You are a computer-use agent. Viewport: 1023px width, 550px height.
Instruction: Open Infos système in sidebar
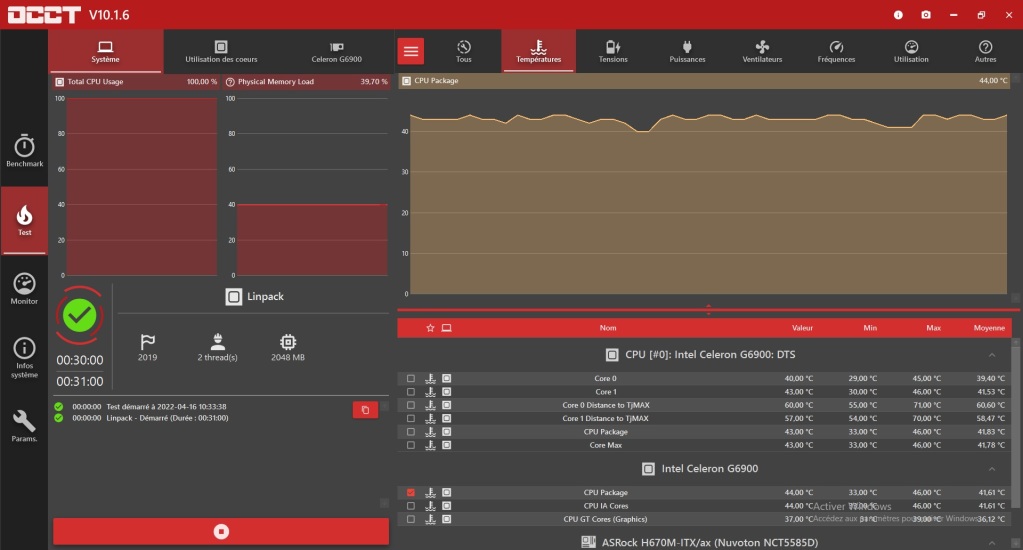24,358
